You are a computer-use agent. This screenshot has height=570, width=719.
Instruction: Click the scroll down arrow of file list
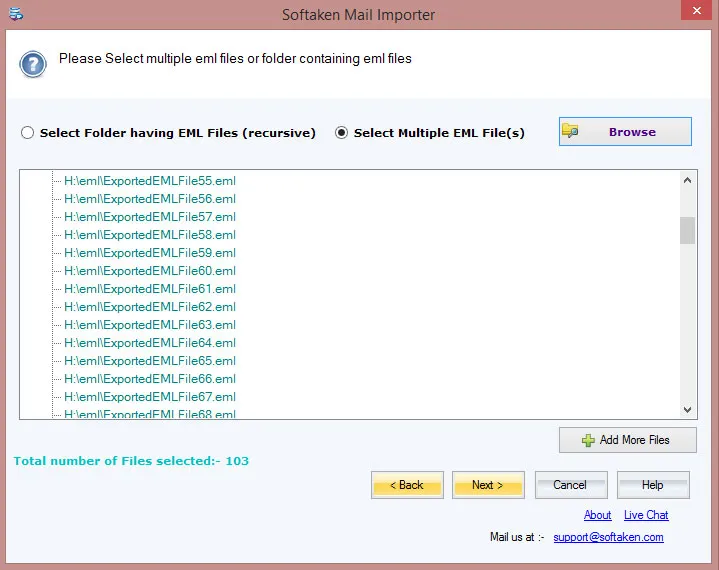point(687,410)
